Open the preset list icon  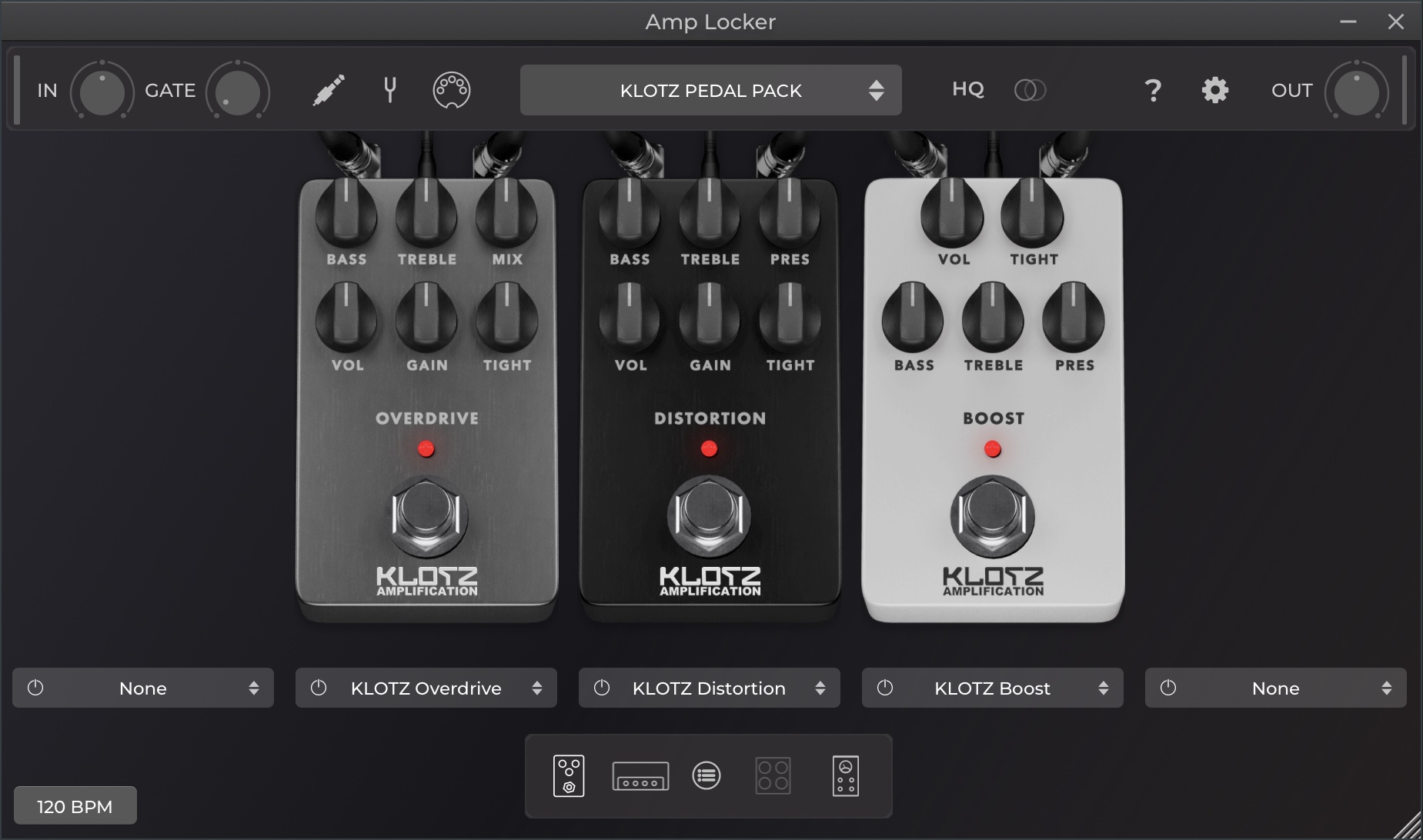click(706, 775)
